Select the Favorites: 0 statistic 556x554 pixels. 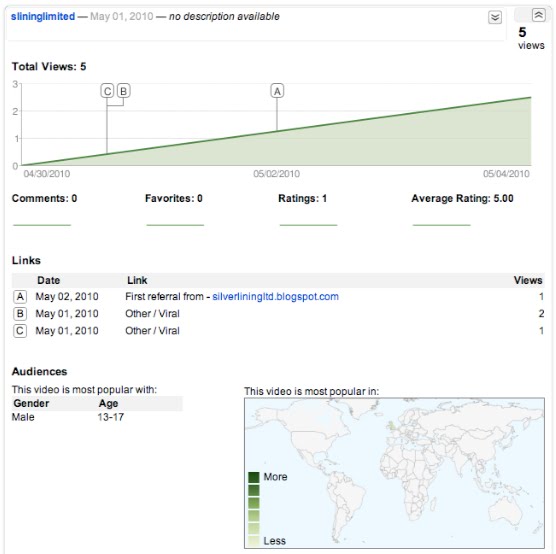[174, 198]
